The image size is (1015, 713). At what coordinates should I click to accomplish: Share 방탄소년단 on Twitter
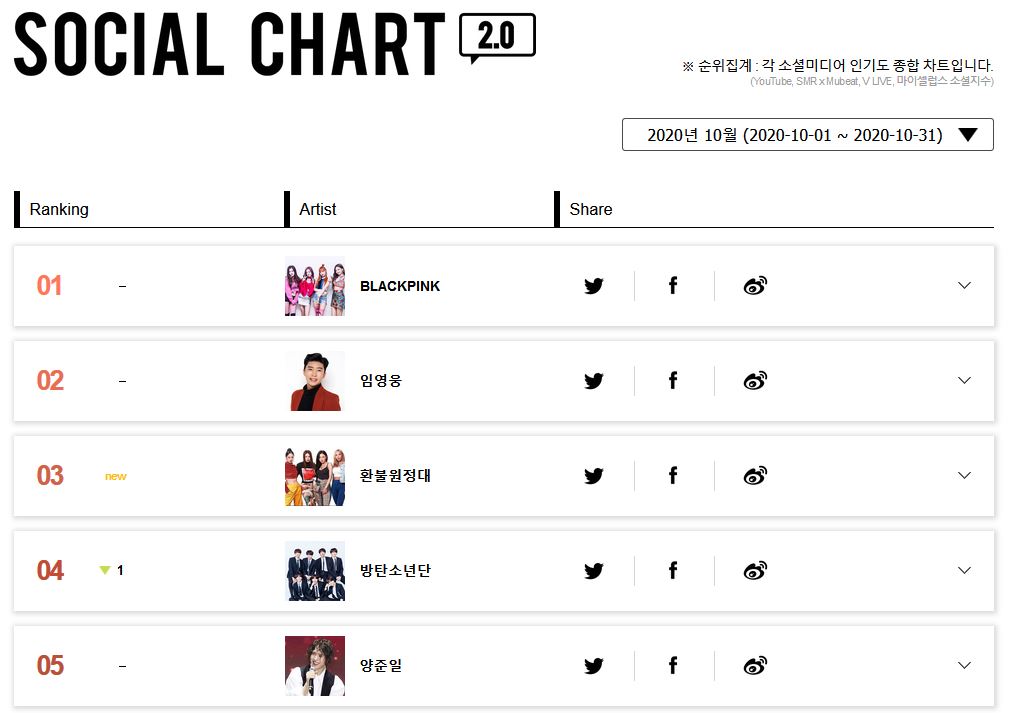[594, 571]
